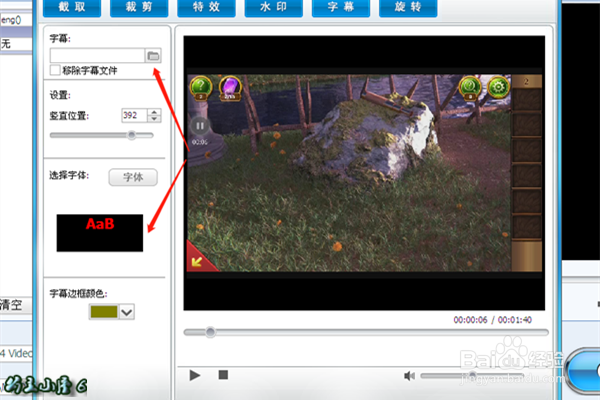Screen dimensions: 600x400
Task: Play the video preview
Action: [x=195, y=375]
